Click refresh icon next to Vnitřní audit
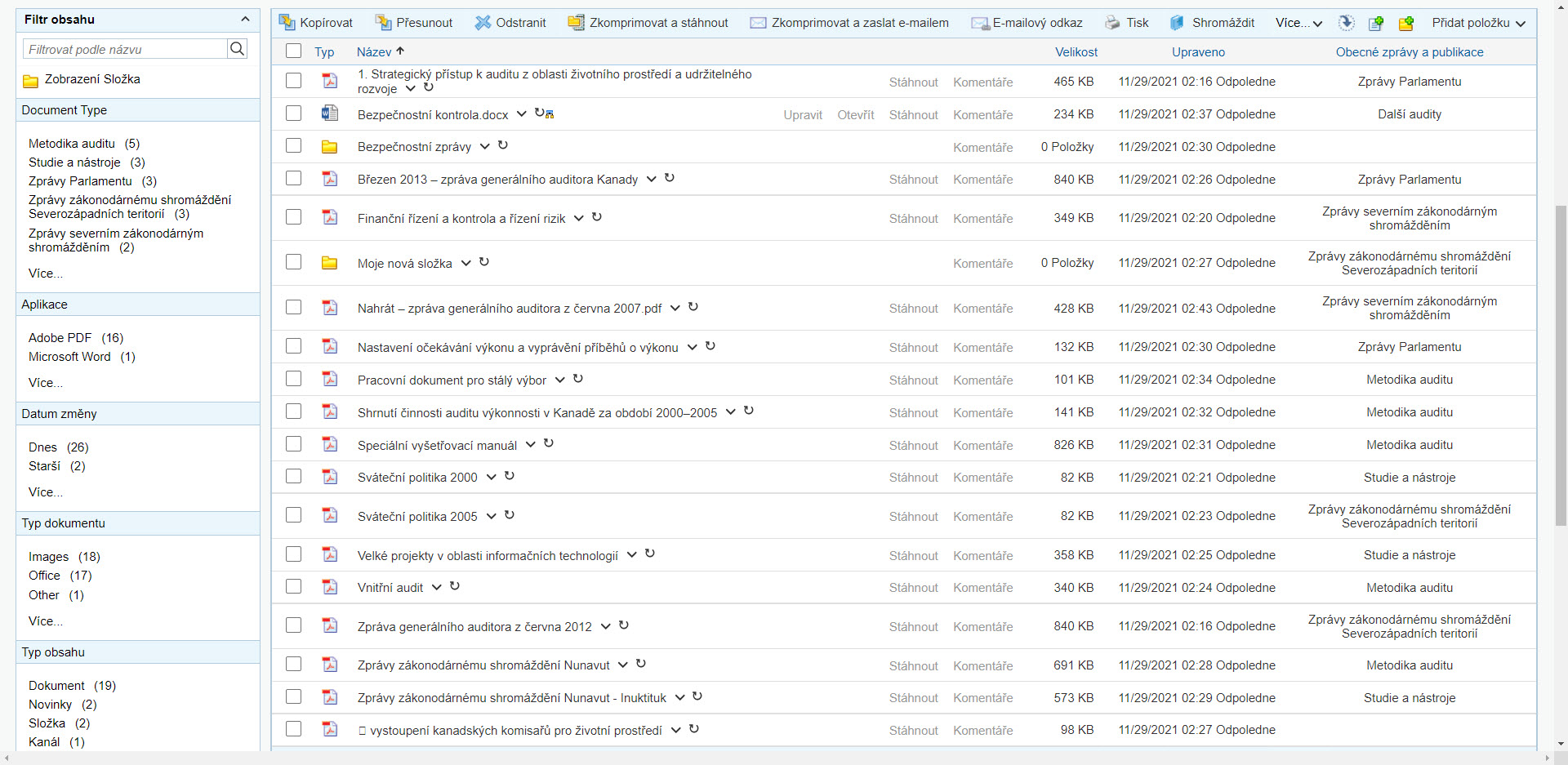This screenshot has height=765, width=1568. (x=455, y=586)
